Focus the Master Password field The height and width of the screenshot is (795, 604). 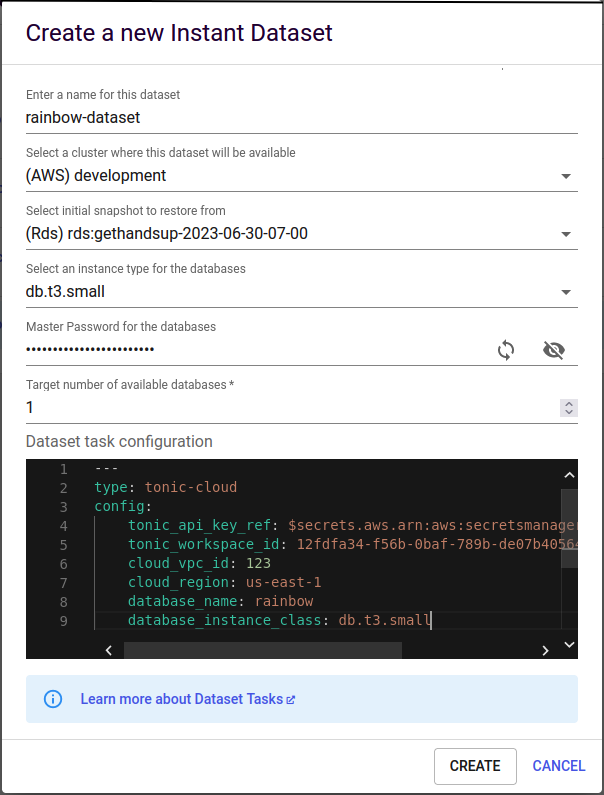[250, 349]
